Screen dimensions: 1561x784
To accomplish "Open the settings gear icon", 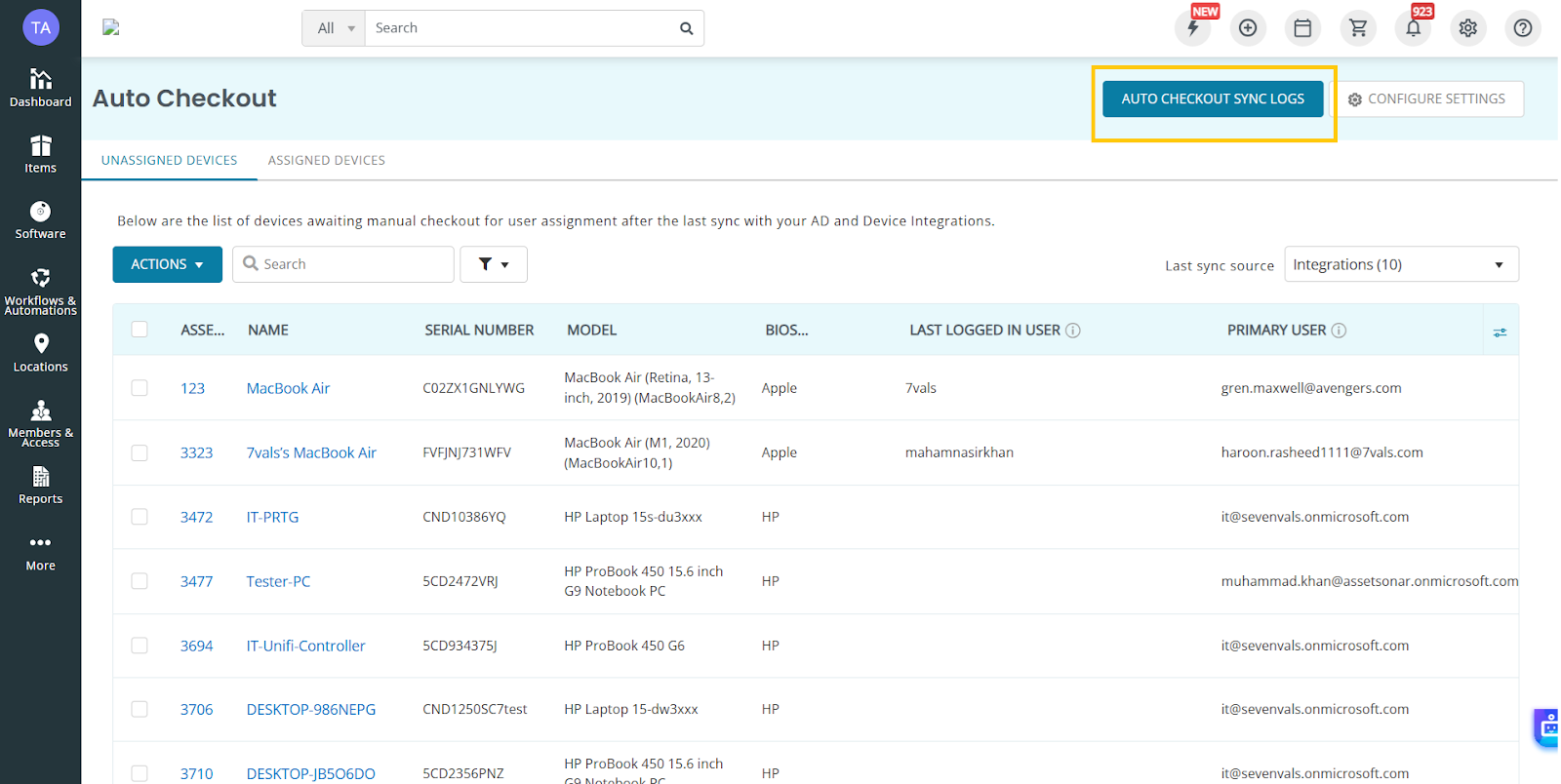I will (1468, 28).
